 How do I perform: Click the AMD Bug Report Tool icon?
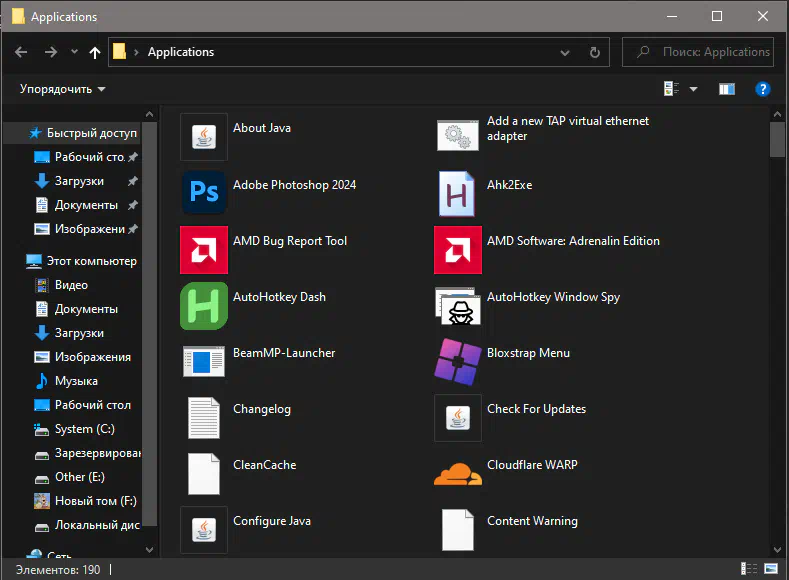204,250
